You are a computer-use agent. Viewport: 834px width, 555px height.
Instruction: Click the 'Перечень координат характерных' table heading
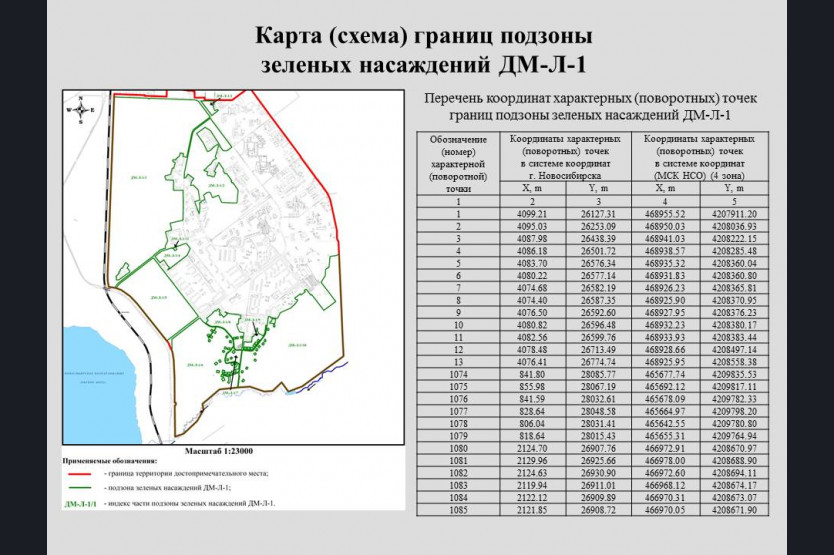click(590, 98)
